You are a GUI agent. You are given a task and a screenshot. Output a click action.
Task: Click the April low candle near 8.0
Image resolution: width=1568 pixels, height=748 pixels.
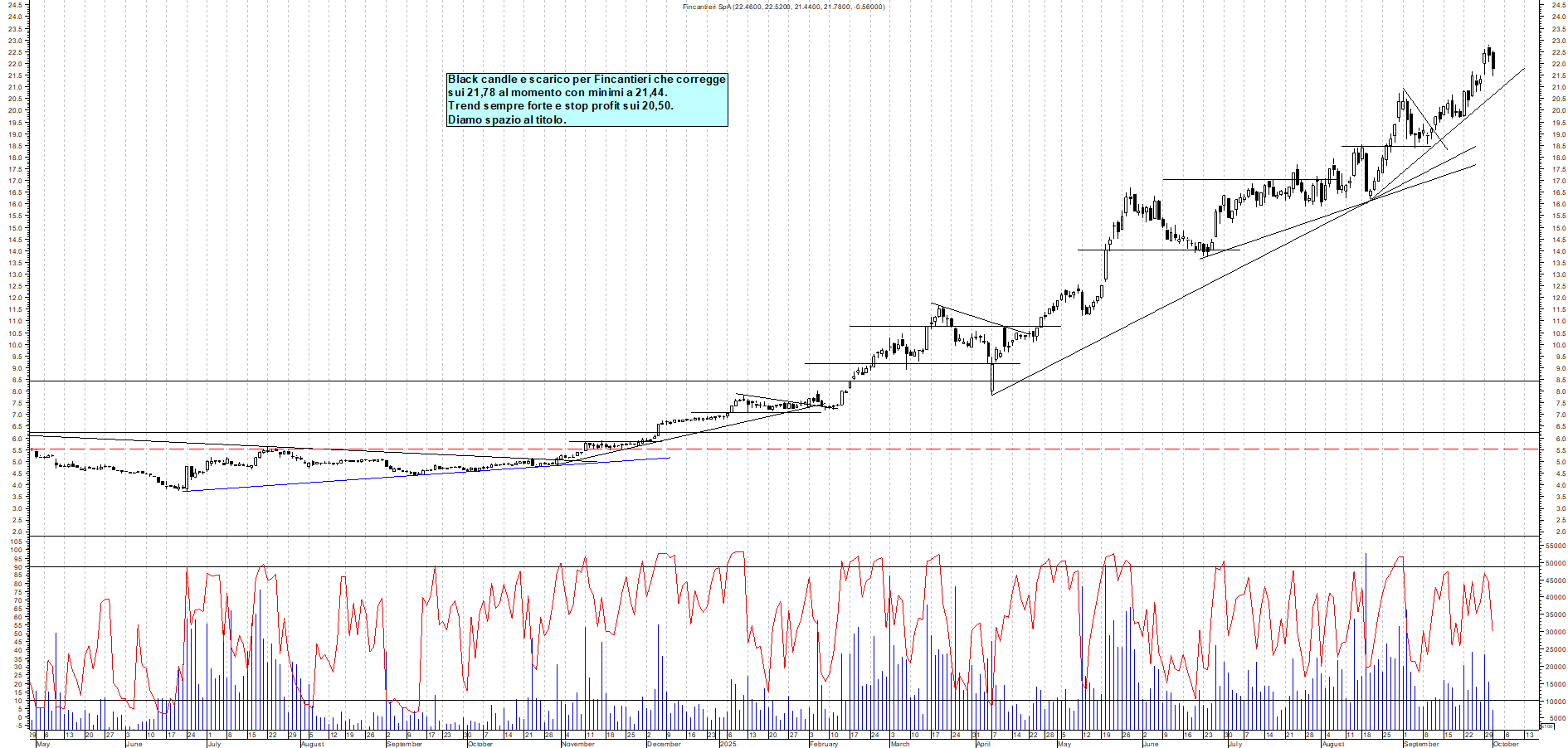[x=992, y=381]
